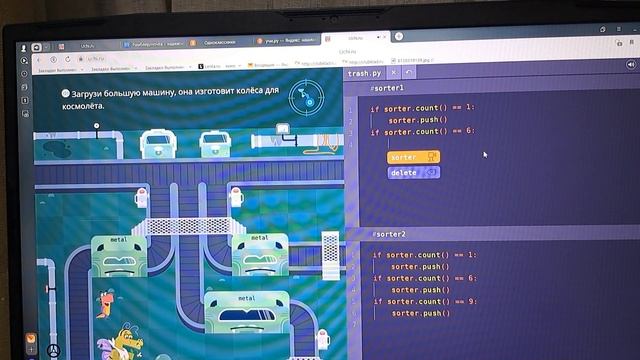Click the steering wheel icon in game corner
The image size is (640, 360).
54,350
